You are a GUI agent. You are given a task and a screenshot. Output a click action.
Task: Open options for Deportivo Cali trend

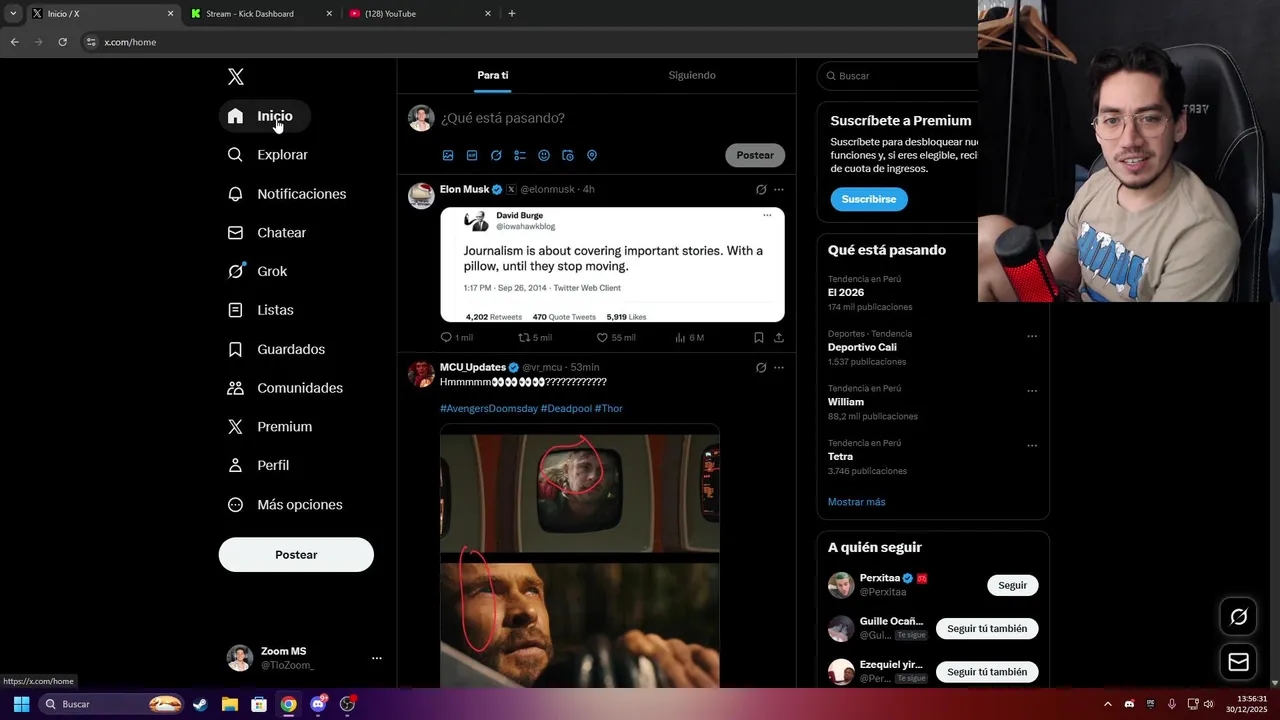click(1032, 336)
